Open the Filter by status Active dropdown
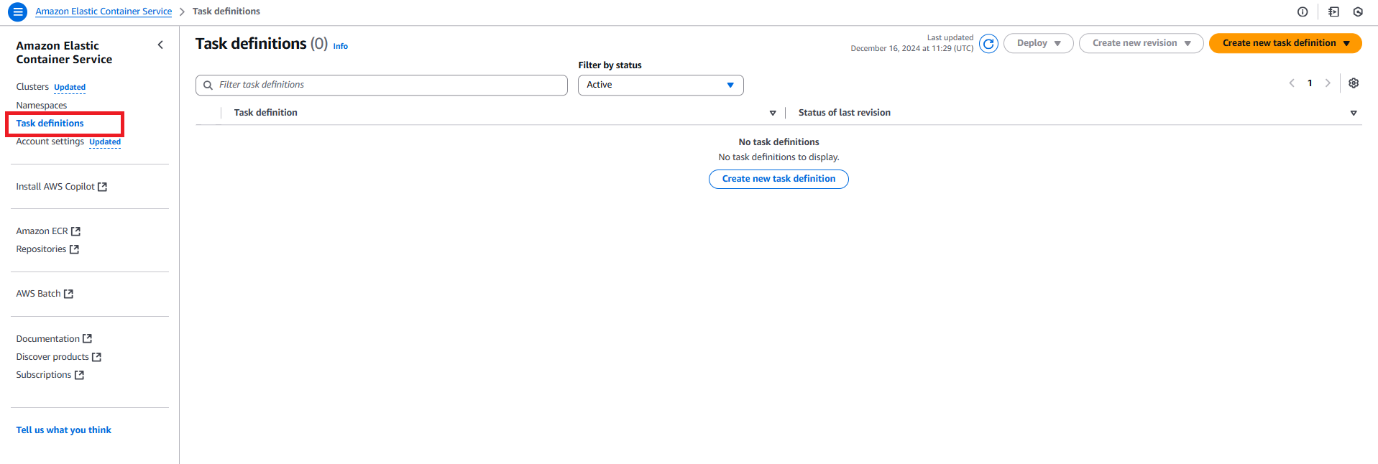This screenshot has height=464, width=1378. (661, 85)
